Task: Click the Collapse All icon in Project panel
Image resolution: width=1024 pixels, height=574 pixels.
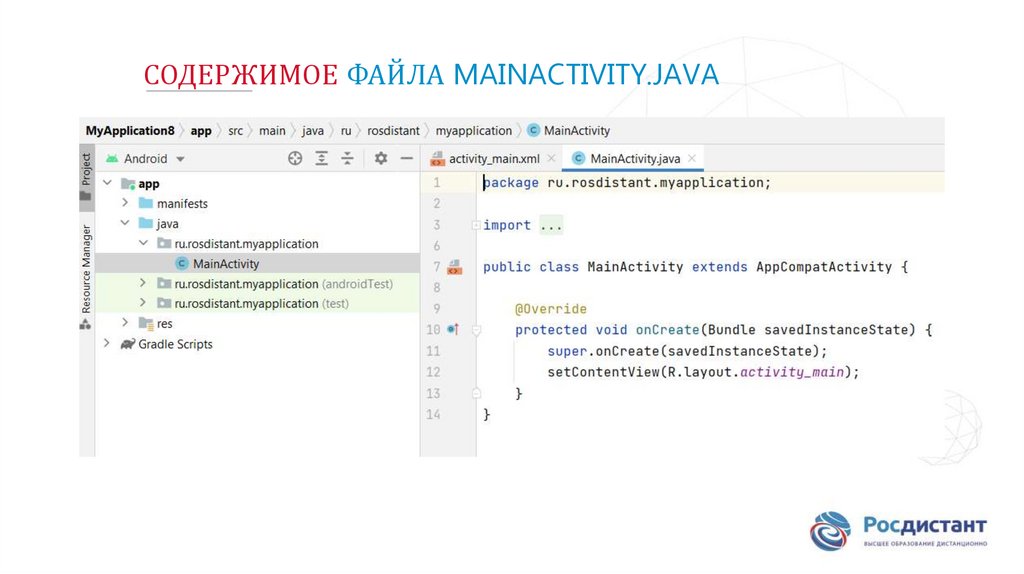Action: coord(347,158)
